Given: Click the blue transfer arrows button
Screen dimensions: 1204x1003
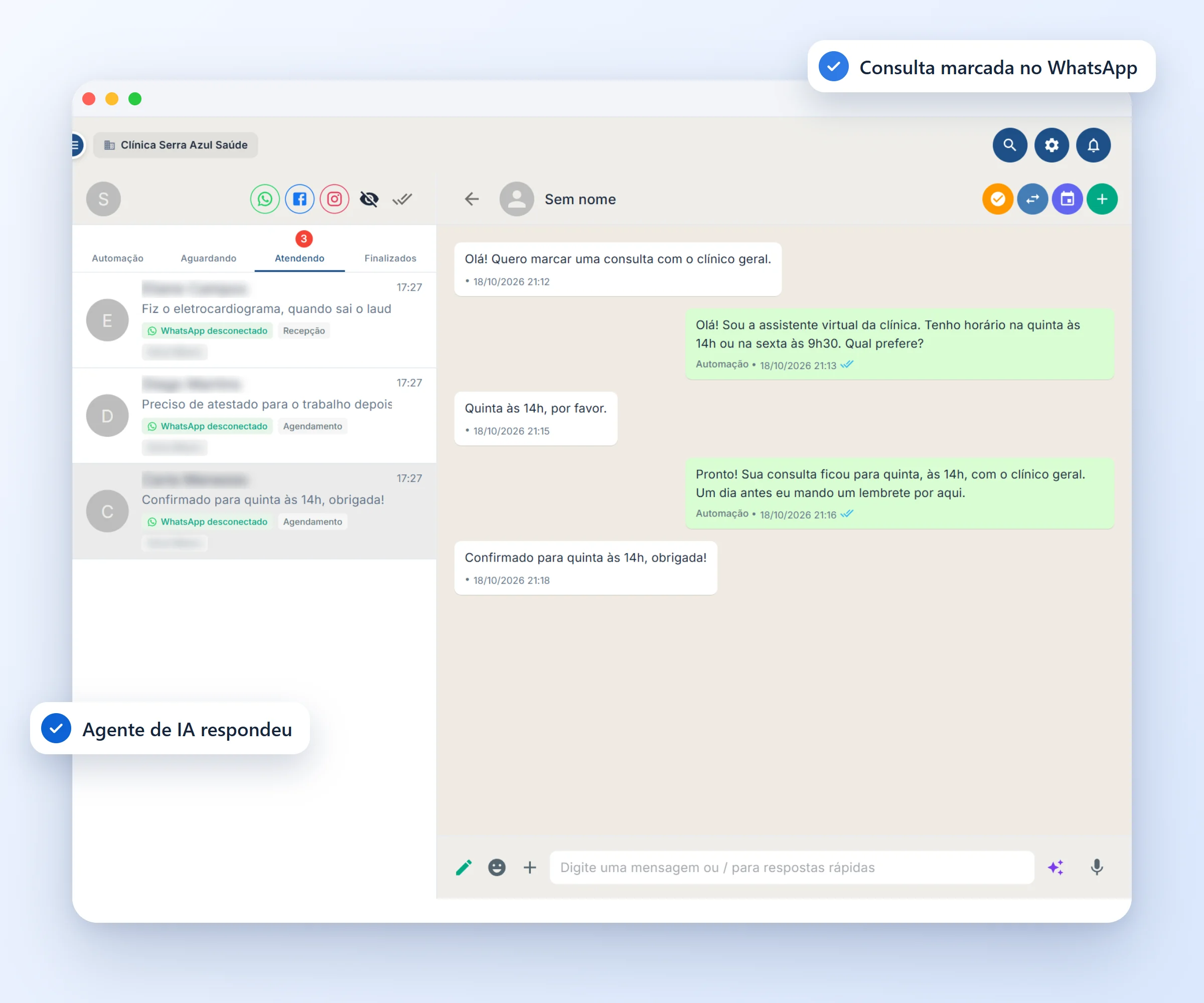Looking at the screenshot, I should click(x=1032, y=199).
